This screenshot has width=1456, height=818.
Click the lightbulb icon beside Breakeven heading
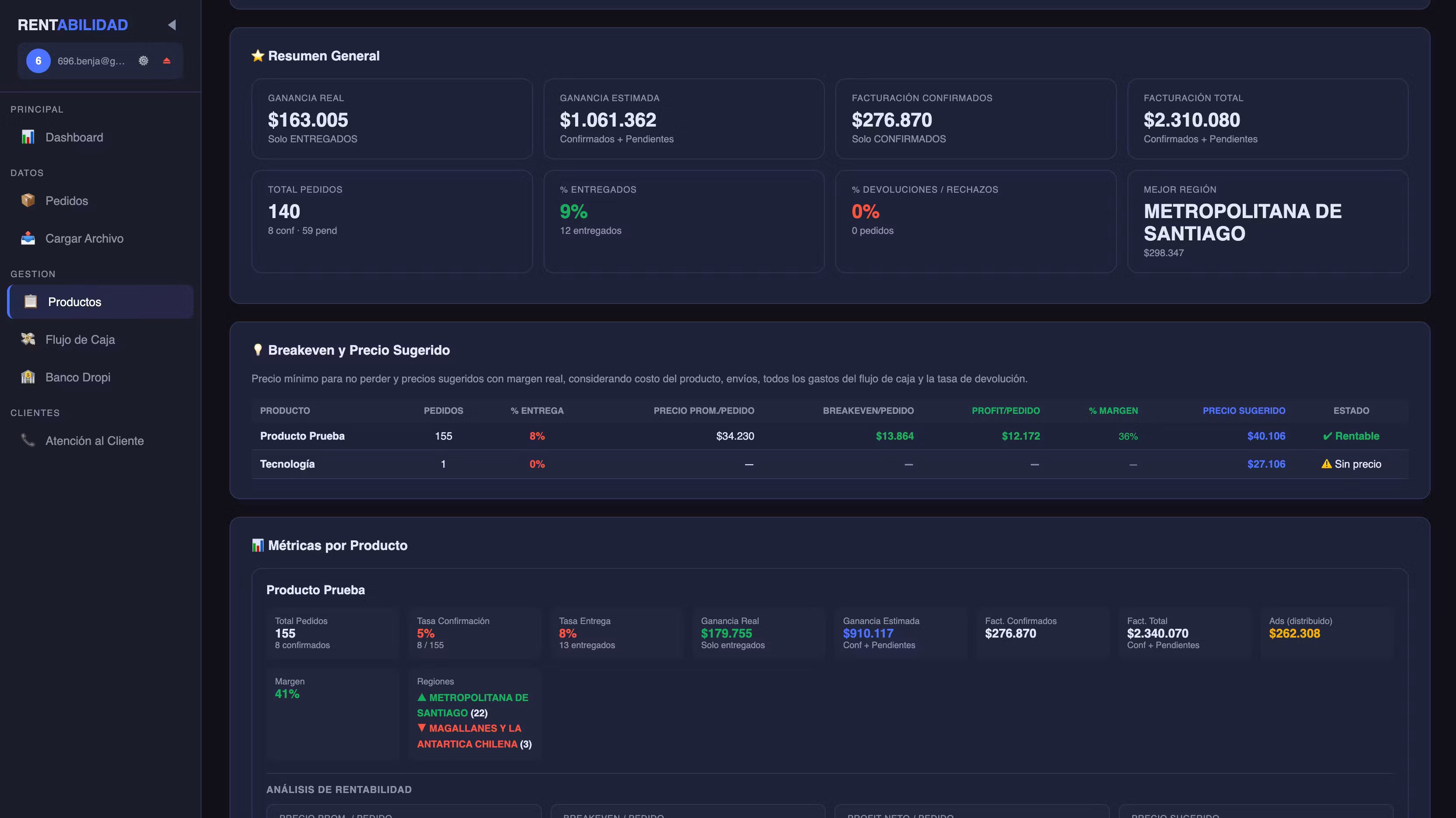tap(258, 350)
